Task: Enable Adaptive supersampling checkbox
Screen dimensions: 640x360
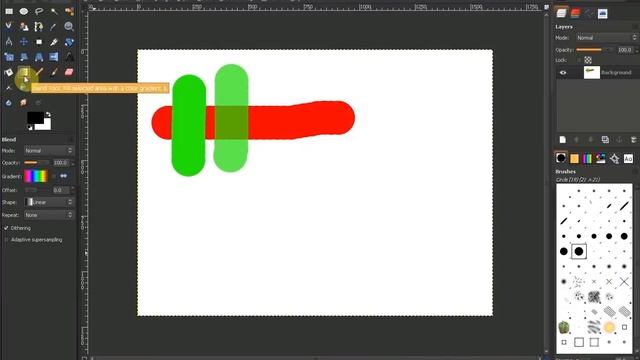Action: (6, 240)
